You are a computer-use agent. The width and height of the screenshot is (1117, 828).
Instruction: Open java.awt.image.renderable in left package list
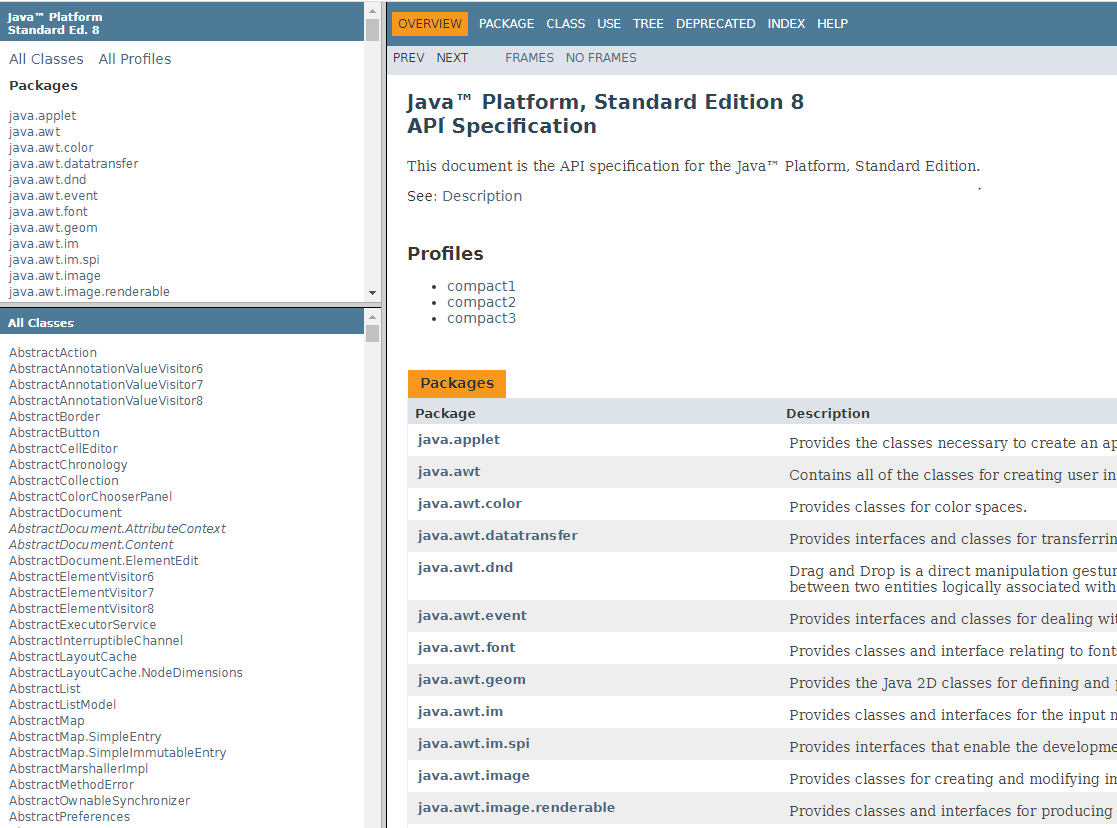point(89,291)
